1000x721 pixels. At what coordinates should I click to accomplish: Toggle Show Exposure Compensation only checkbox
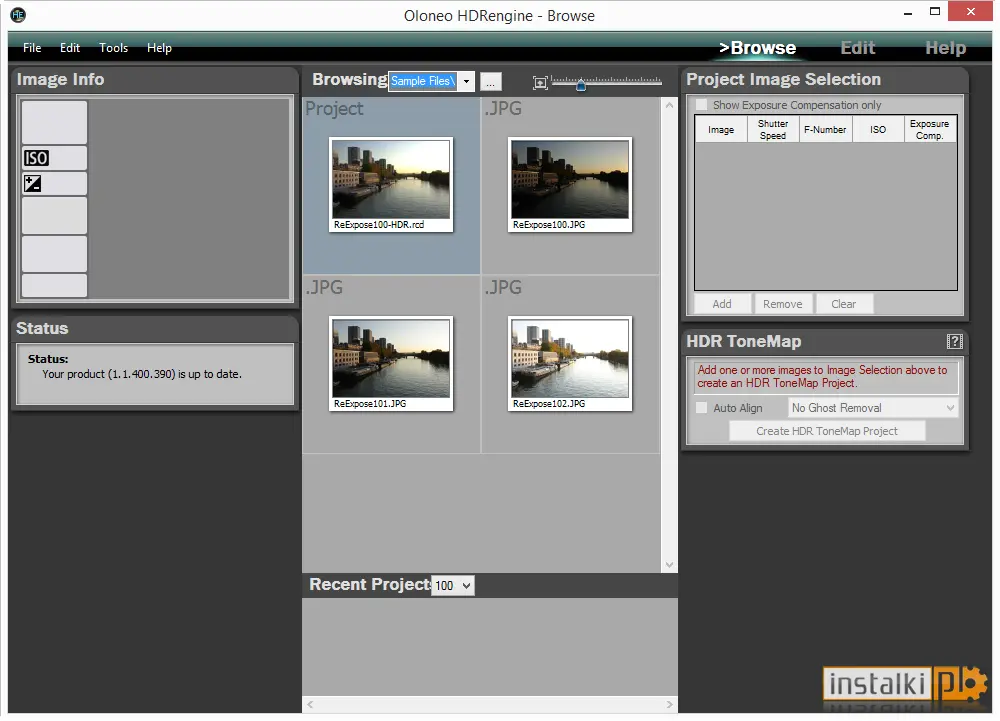702,105
